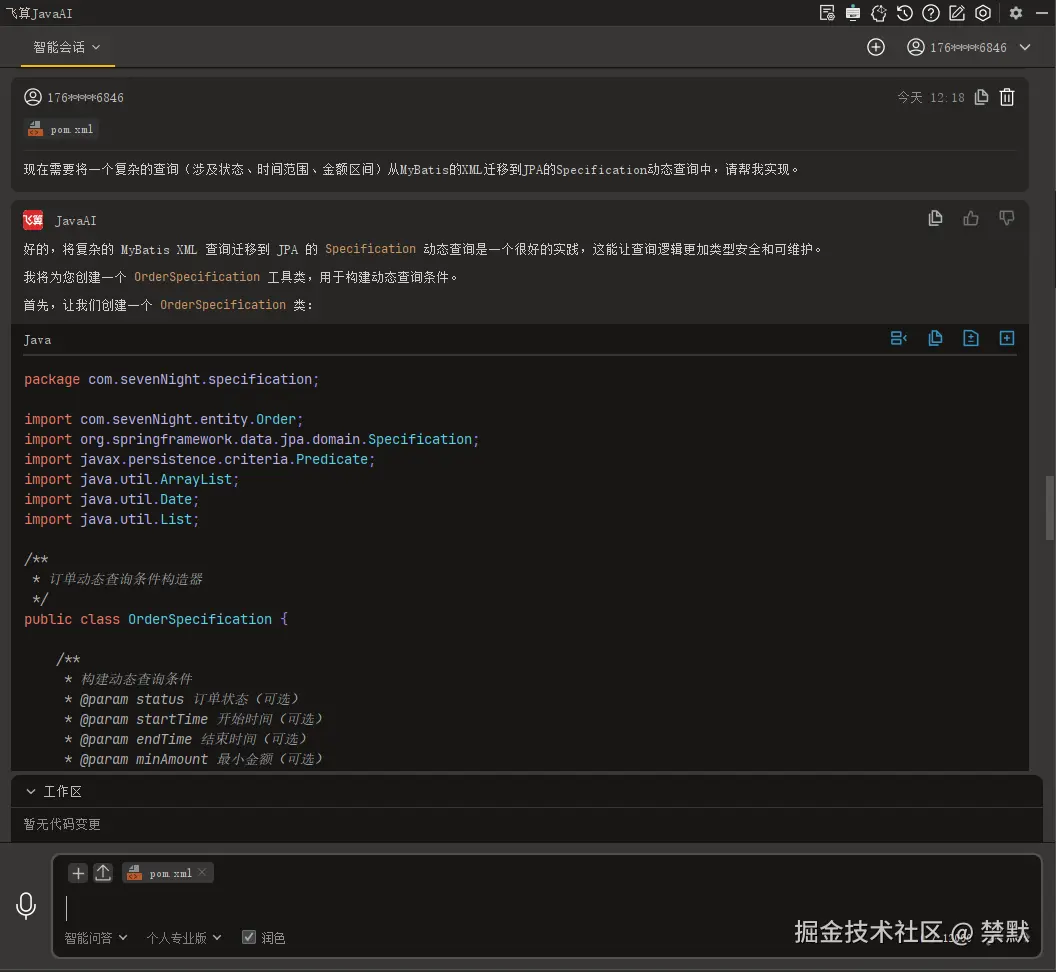Image resolution: width=1056 pixels, height=972 pixels.
Task: Copy the Java code block
Action: [x=935, y=338]
